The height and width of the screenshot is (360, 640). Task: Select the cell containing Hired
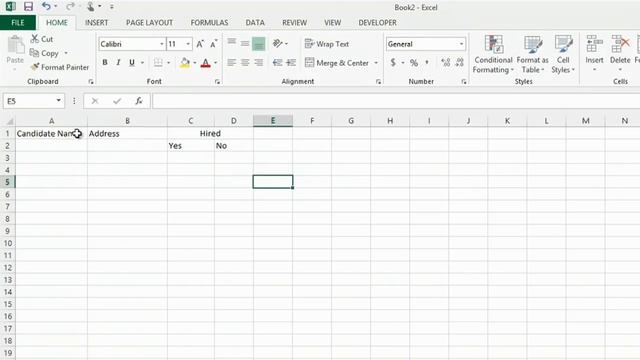point(210,133)
